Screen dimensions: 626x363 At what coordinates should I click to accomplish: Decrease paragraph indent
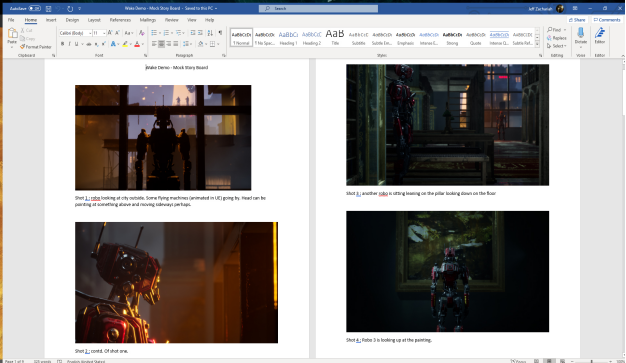click(193, 33)
